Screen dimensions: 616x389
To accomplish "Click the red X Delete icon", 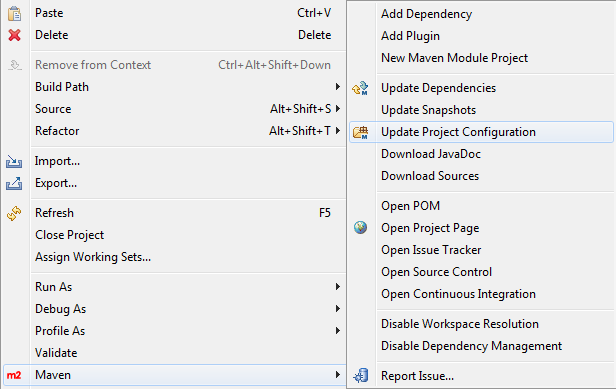I will tap(15, 35).
